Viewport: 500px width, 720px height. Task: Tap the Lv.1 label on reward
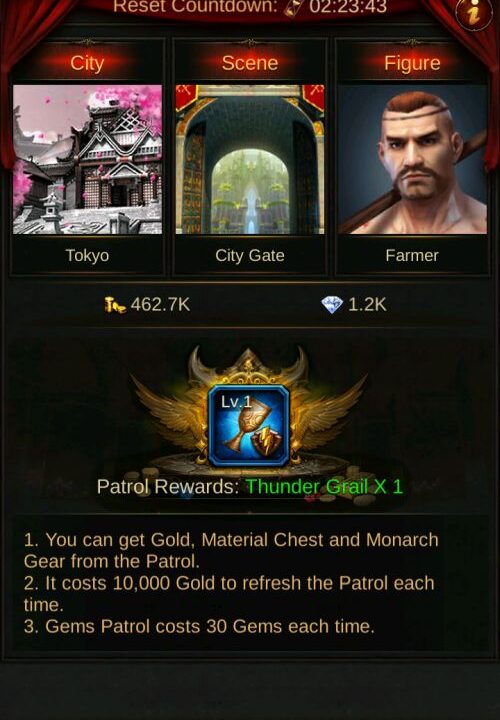236,402
